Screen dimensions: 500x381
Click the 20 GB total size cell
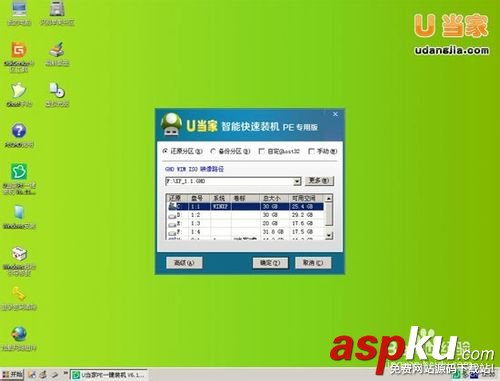(274, 224)
